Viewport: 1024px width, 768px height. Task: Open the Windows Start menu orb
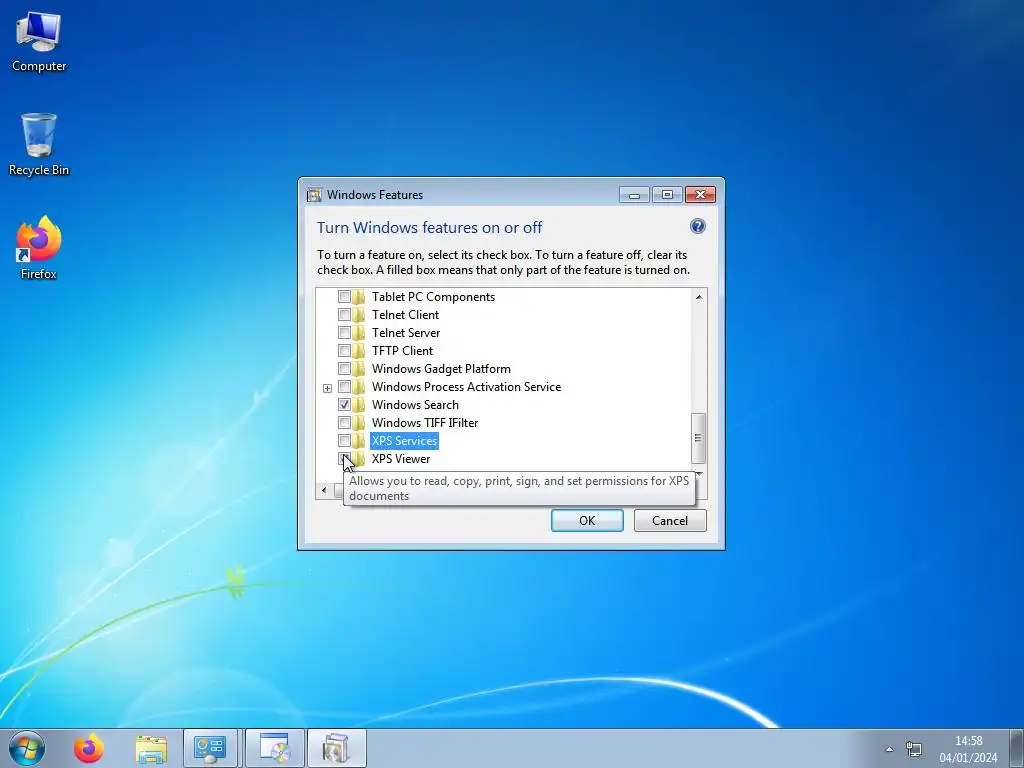coord(27,748)
